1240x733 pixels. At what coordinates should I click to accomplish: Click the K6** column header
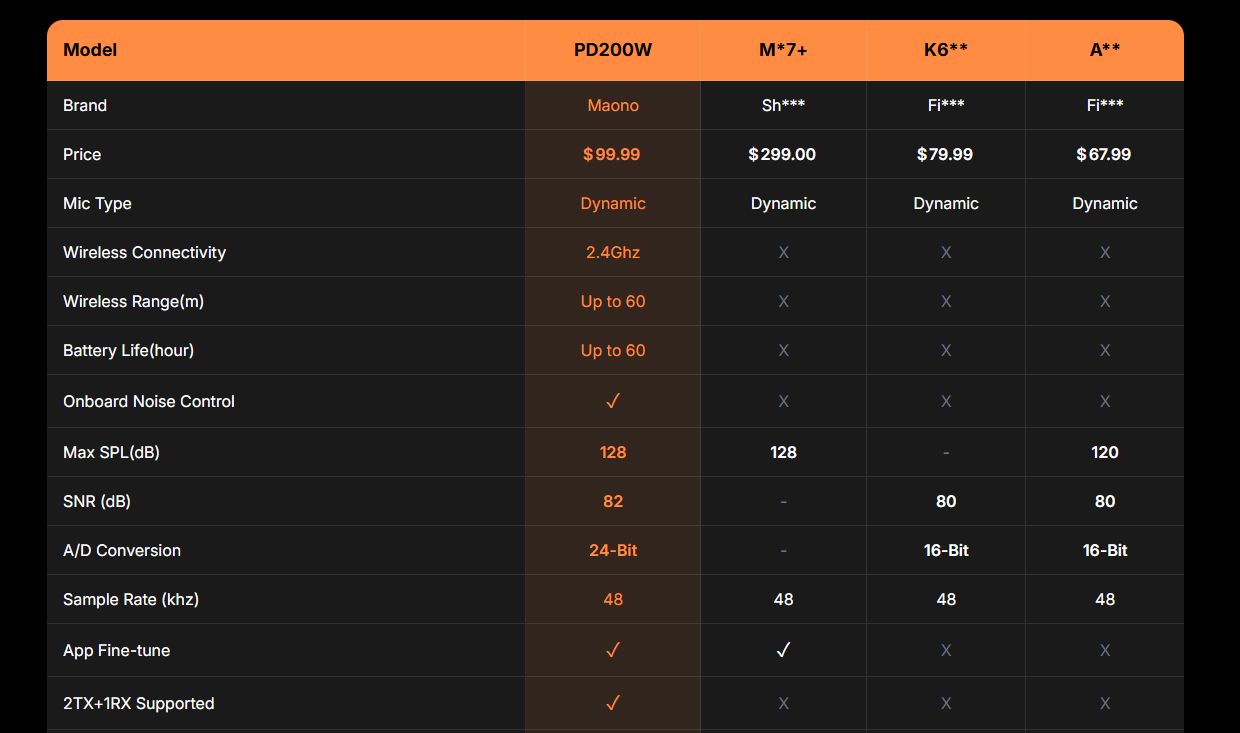(x=946, y=50)
